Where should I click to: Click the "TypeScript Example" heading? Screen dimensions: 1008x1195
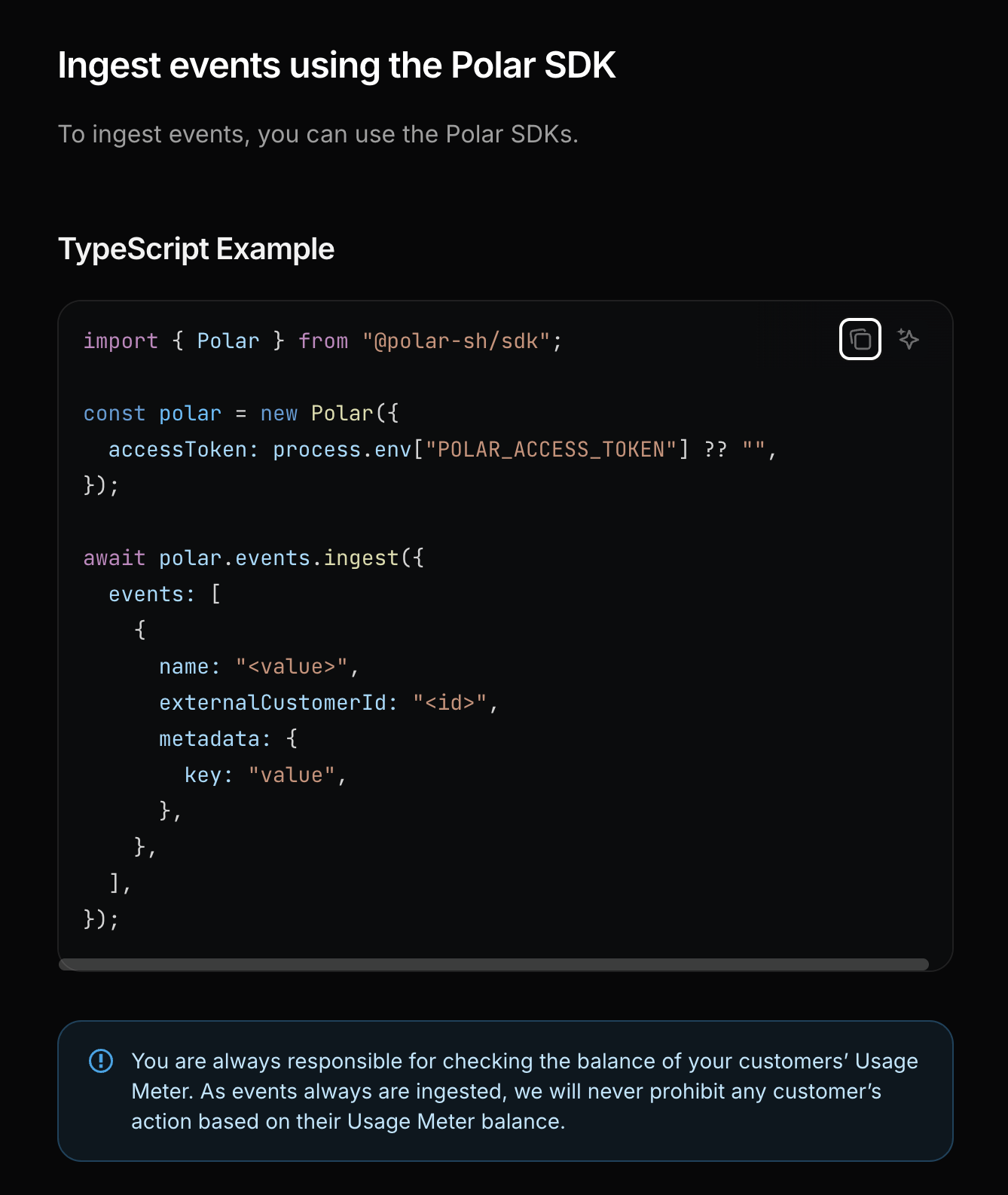[x=196, y=249]
